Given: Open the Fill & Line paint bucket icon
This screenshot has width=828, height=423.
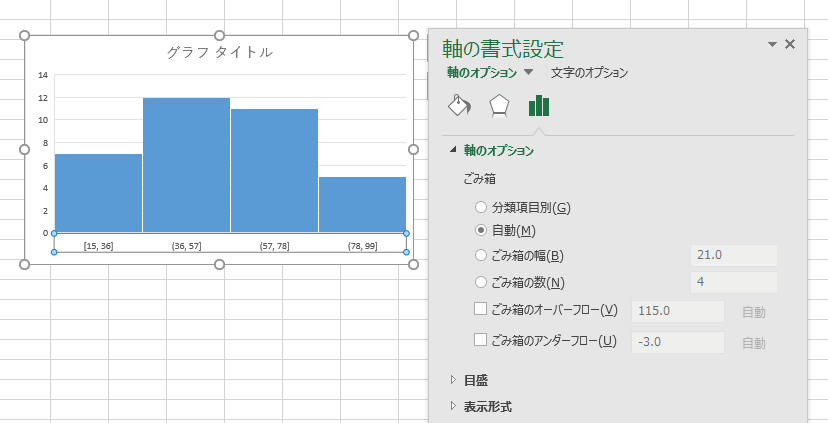Looking at the screenshot, I should click(459, 106).
